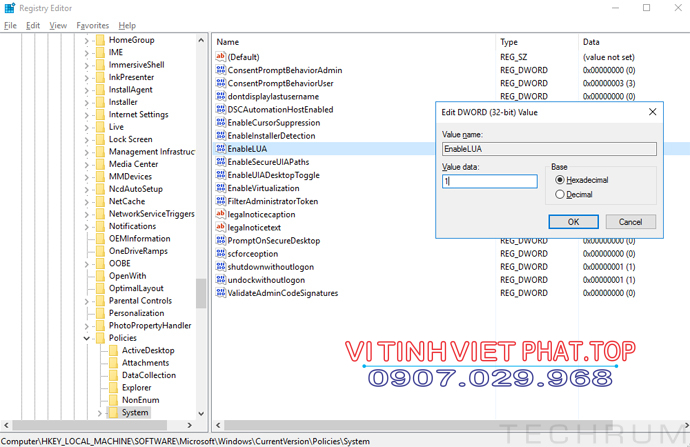690x447 pixels.
Task: Click the Registry Editor app icon in title bar
Action: click(9, 8)
